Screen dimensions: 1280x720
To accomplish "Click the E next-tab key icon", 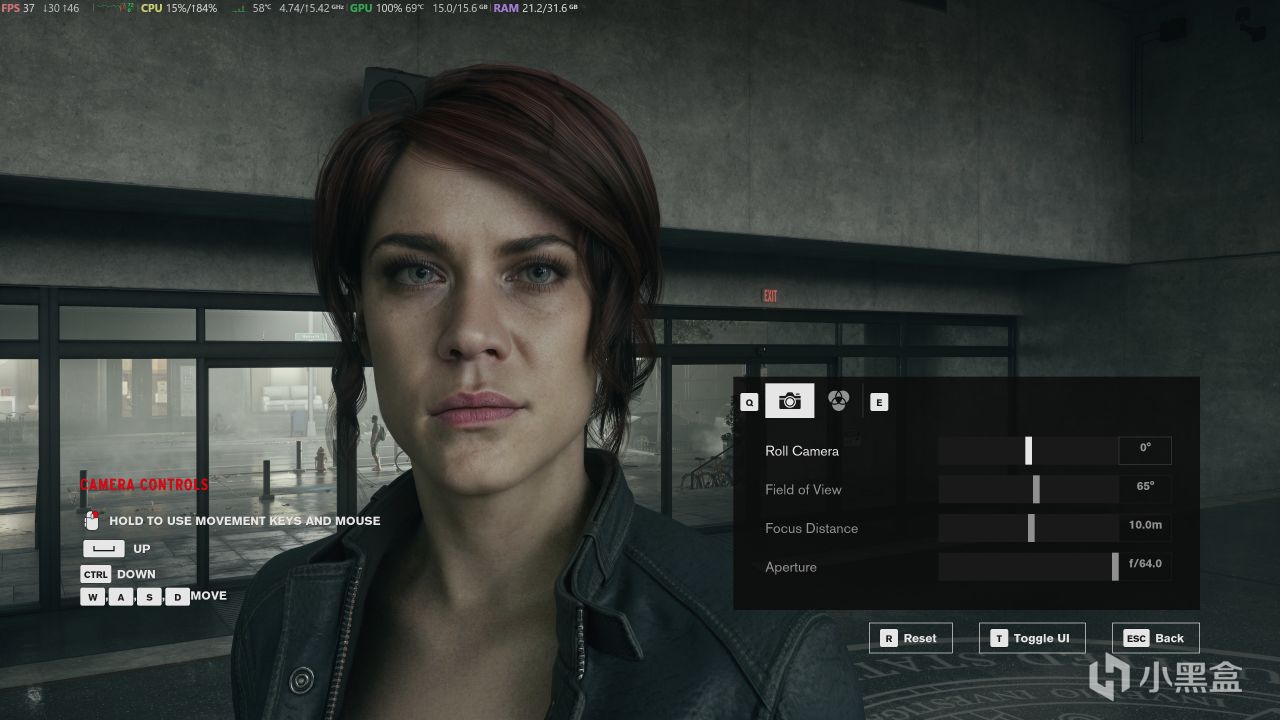I will [x=879, y=402].
